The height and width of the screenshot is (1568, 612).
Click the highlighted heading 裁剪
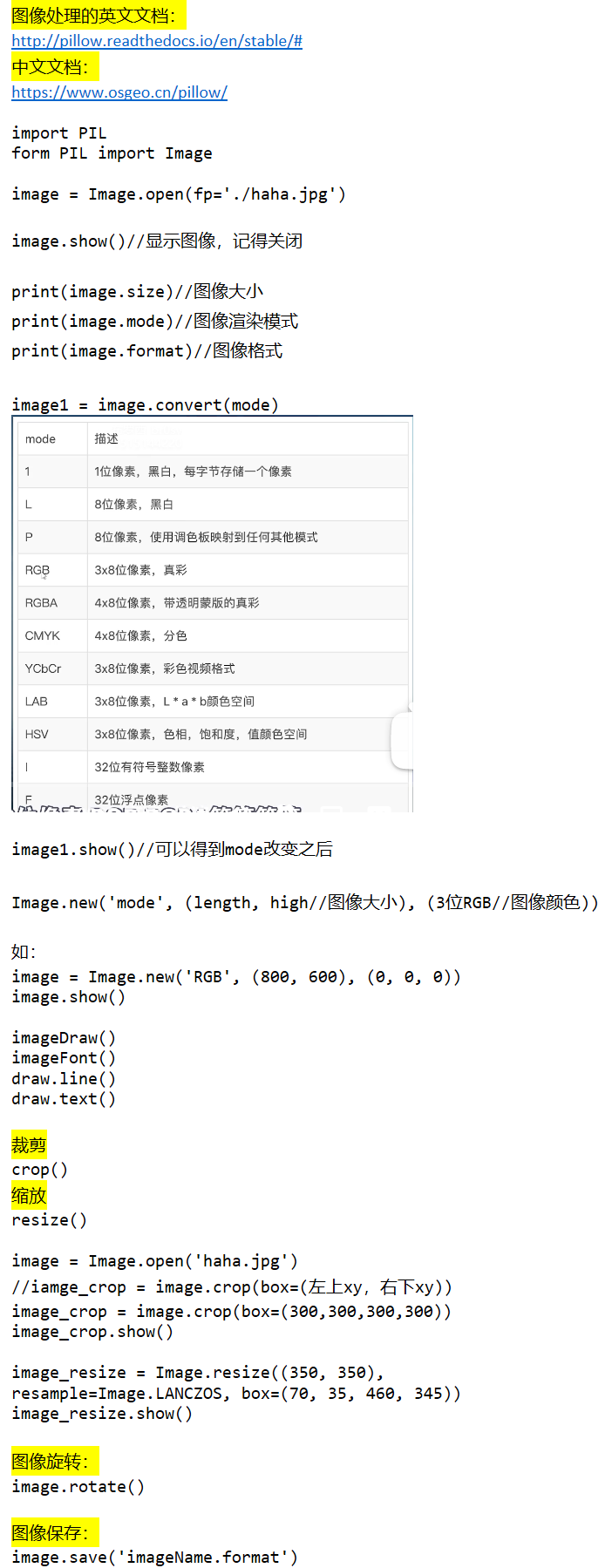tap(29, 1144)
